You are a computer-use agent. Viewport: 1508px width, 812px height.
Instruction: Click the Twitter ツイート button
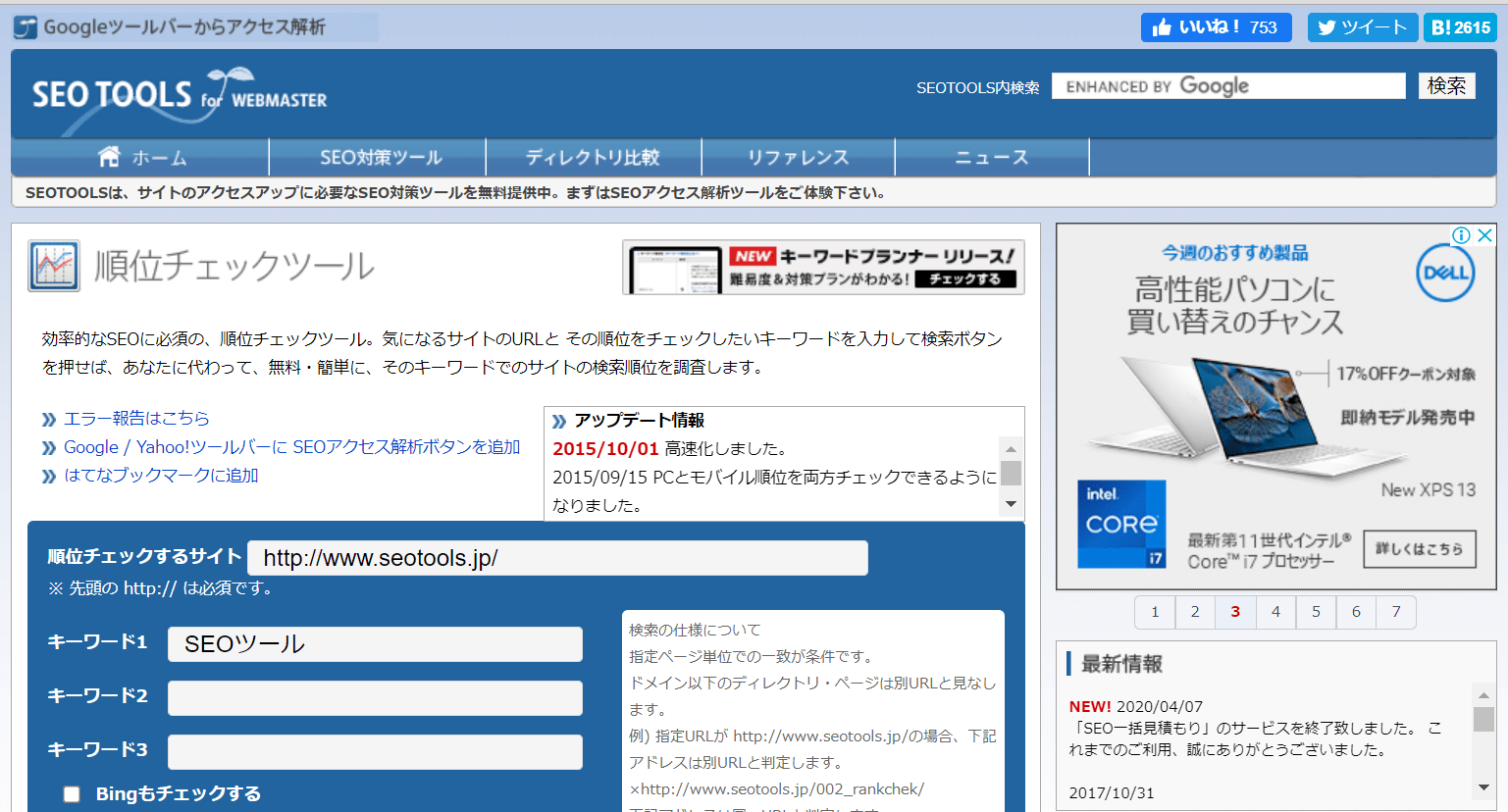(1363, 27)
